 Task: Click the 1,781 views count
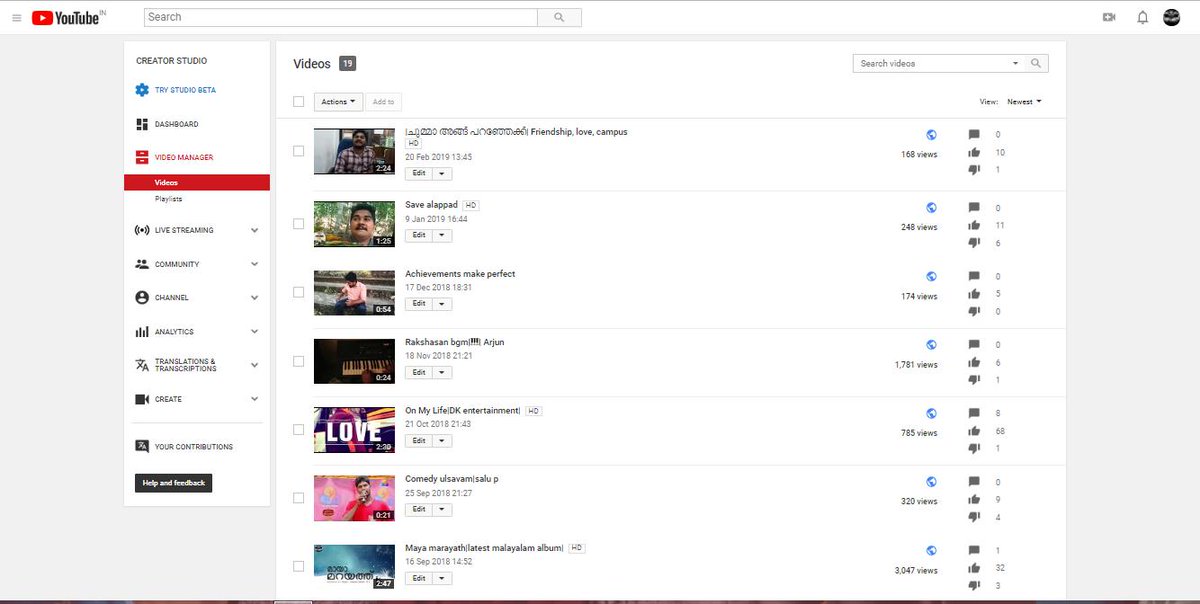pyautogui.click(x=916, y=365)
